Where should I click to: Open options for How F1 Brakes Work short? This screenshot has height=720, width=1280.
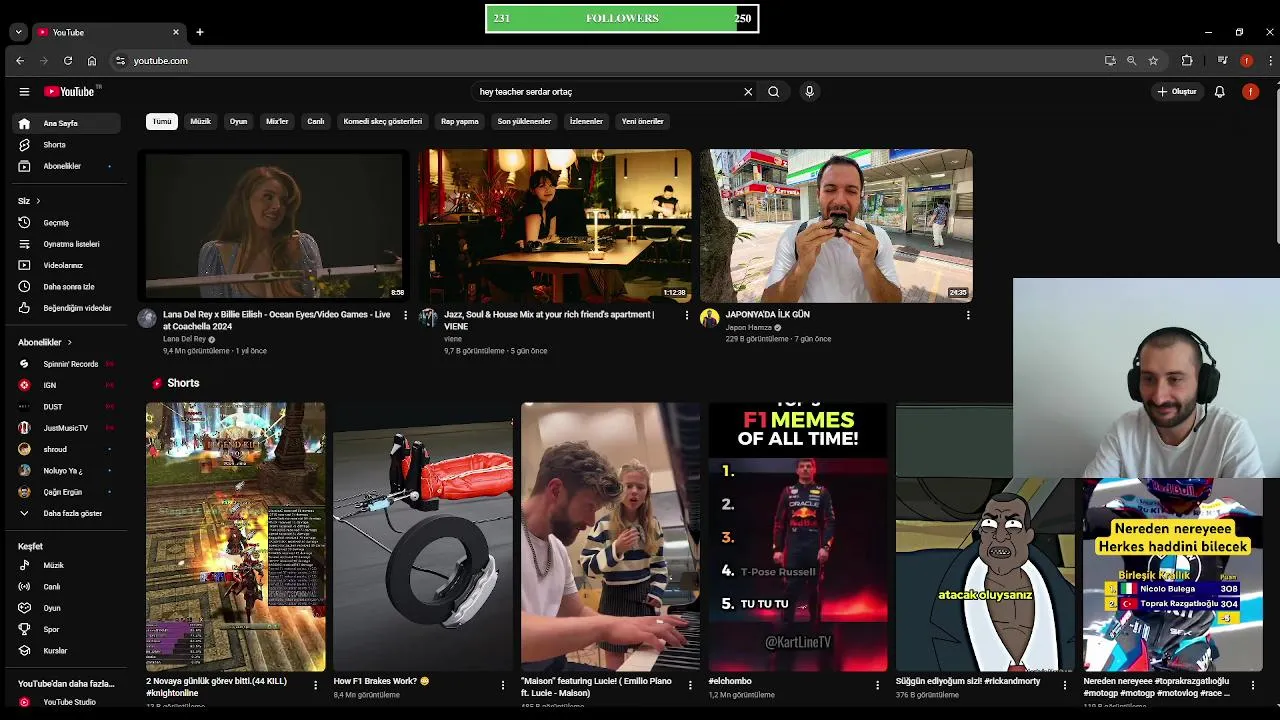[x=502, y=685]
